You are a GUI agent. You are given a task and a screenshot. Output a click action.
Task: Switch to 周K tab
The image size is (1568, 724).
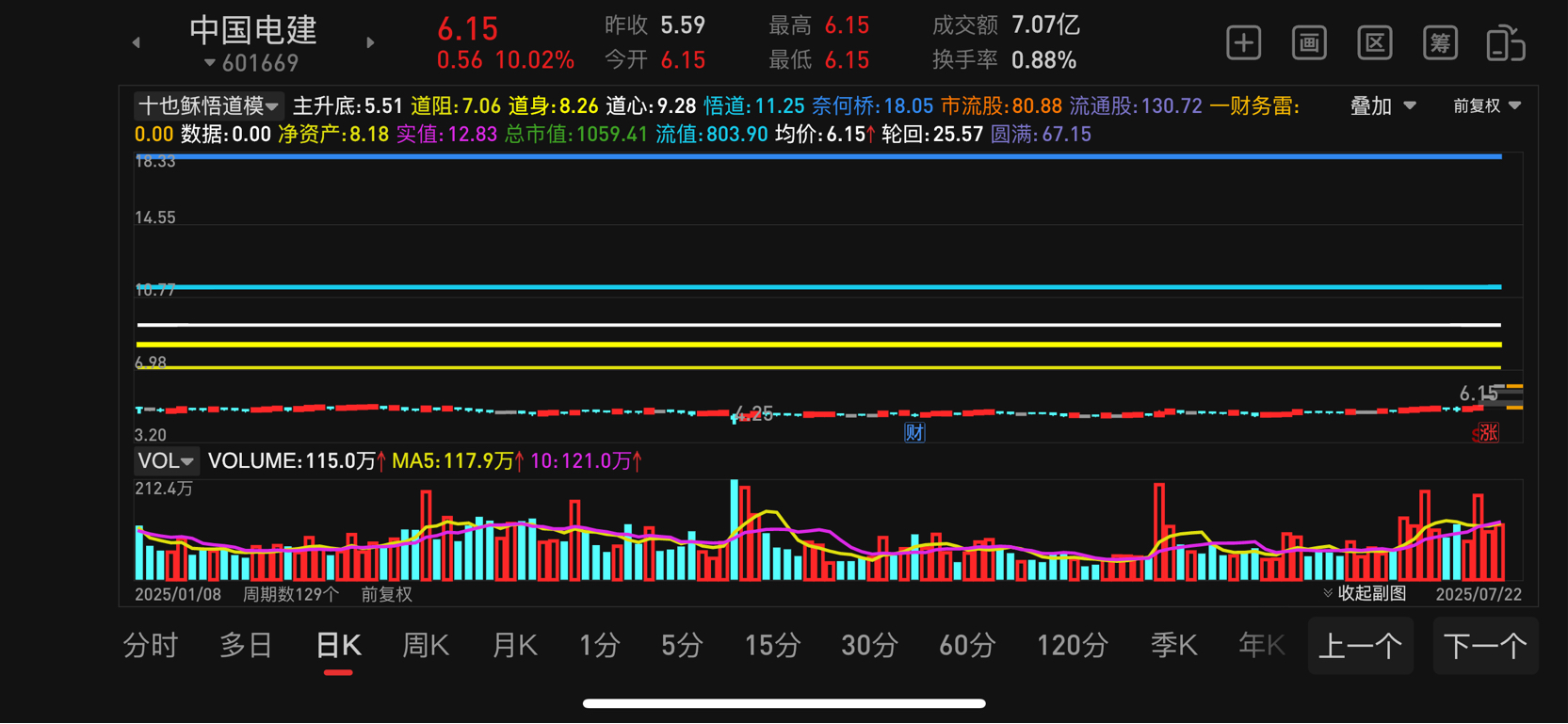click(x=426, y=646)
